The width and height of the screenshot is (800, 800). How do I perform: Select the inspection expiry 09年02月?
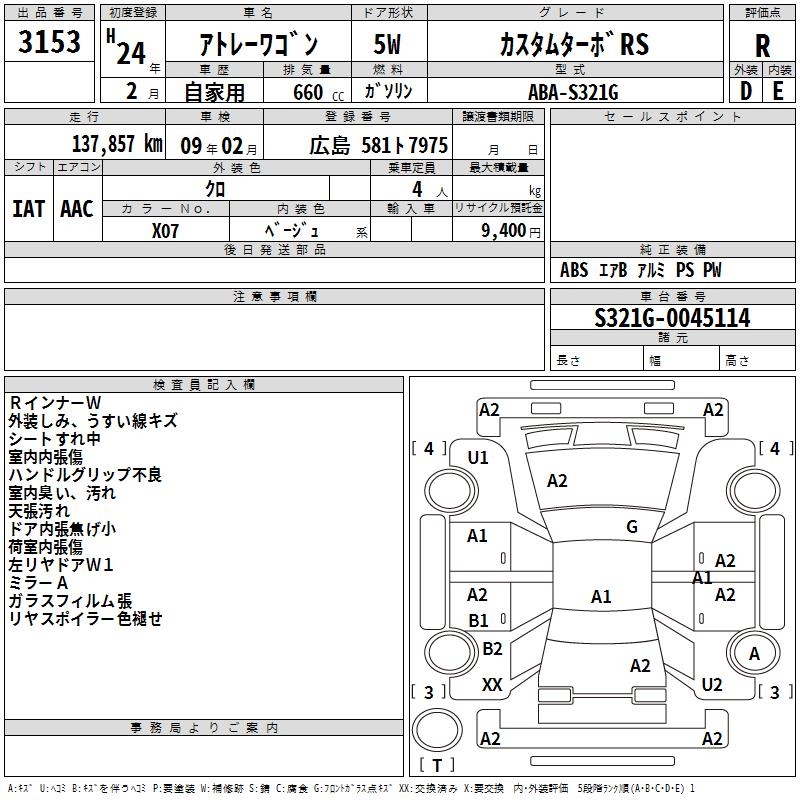click(219, 146)
